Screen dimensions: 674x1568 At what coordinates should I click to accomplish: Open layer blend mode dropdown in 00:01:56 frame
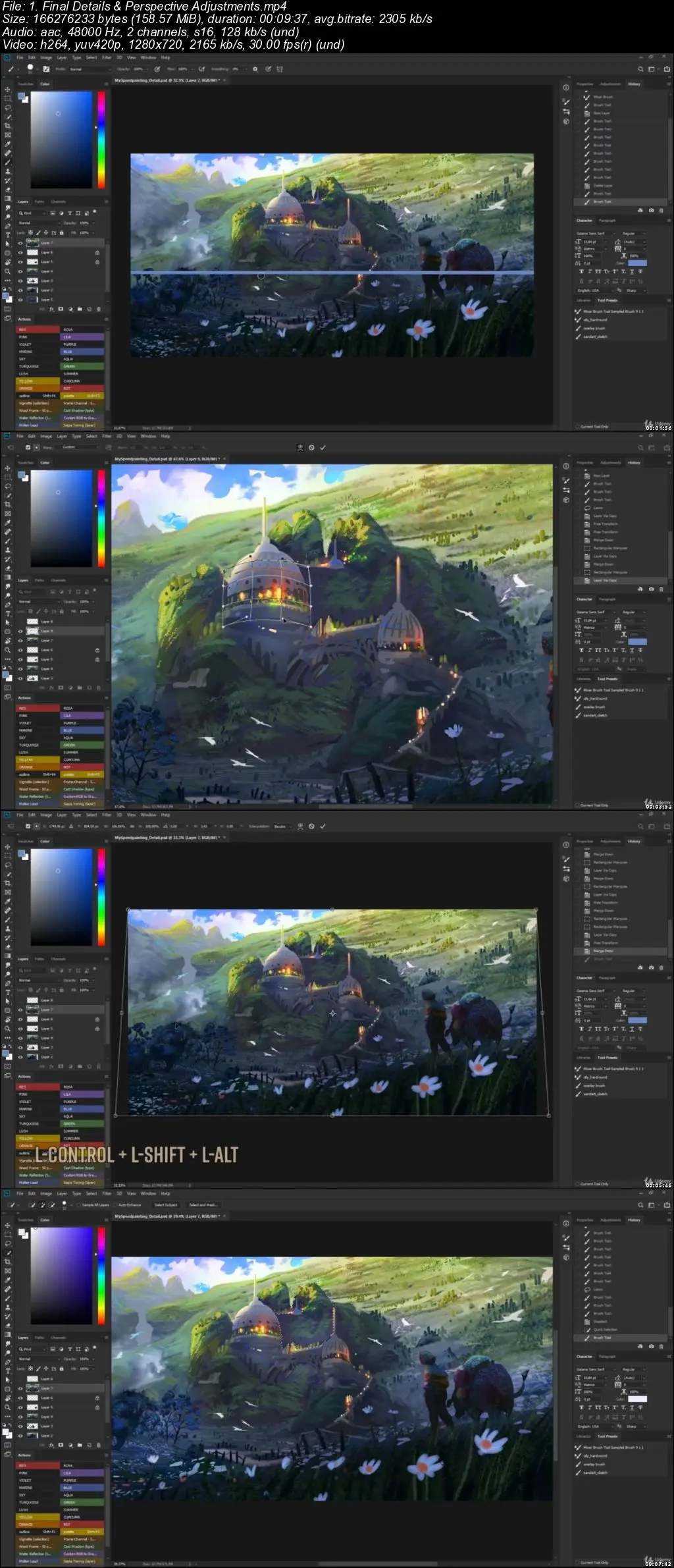(x=38, y=223)
